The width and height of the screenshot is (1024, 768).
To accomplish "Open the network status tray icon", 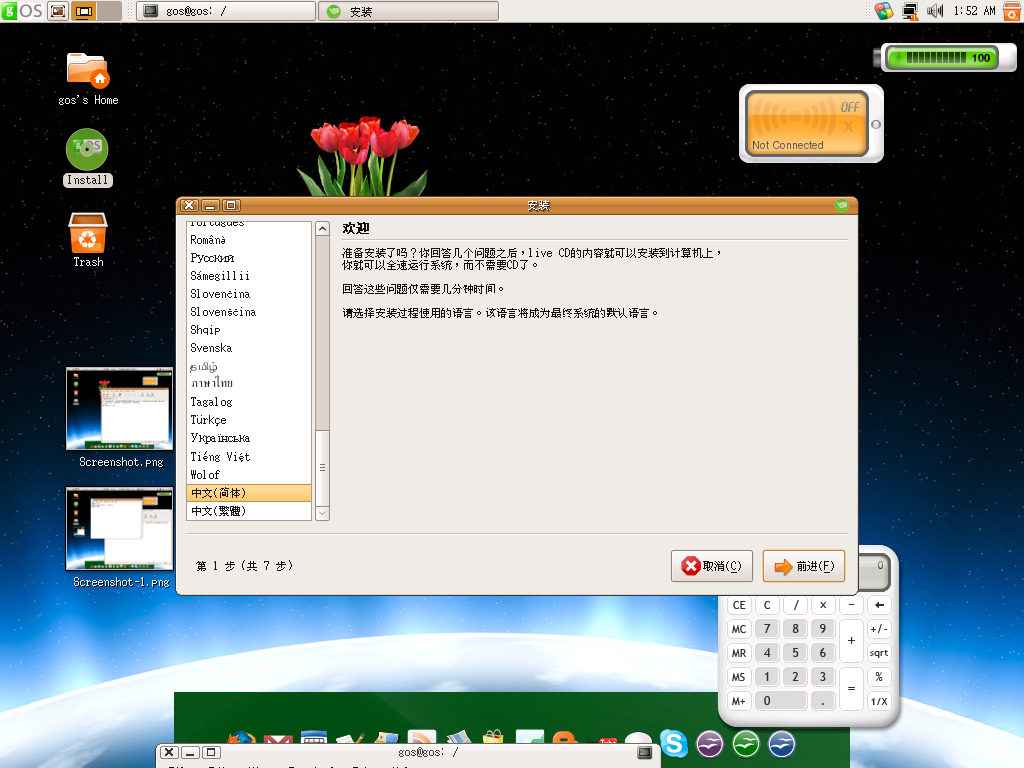I will [x=910, y=11].
